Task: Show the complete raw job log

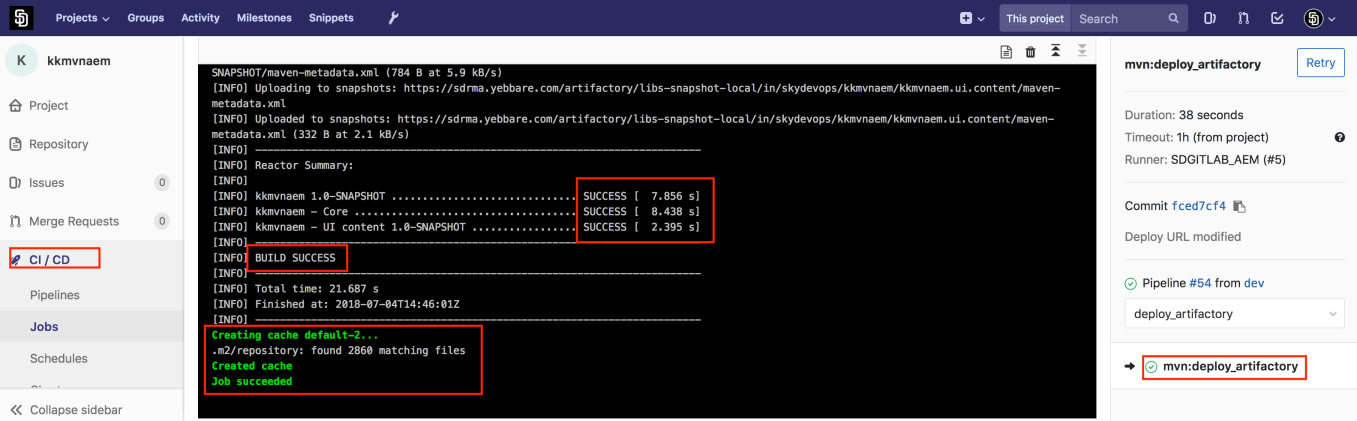Action: click(x=1007, y=51)
